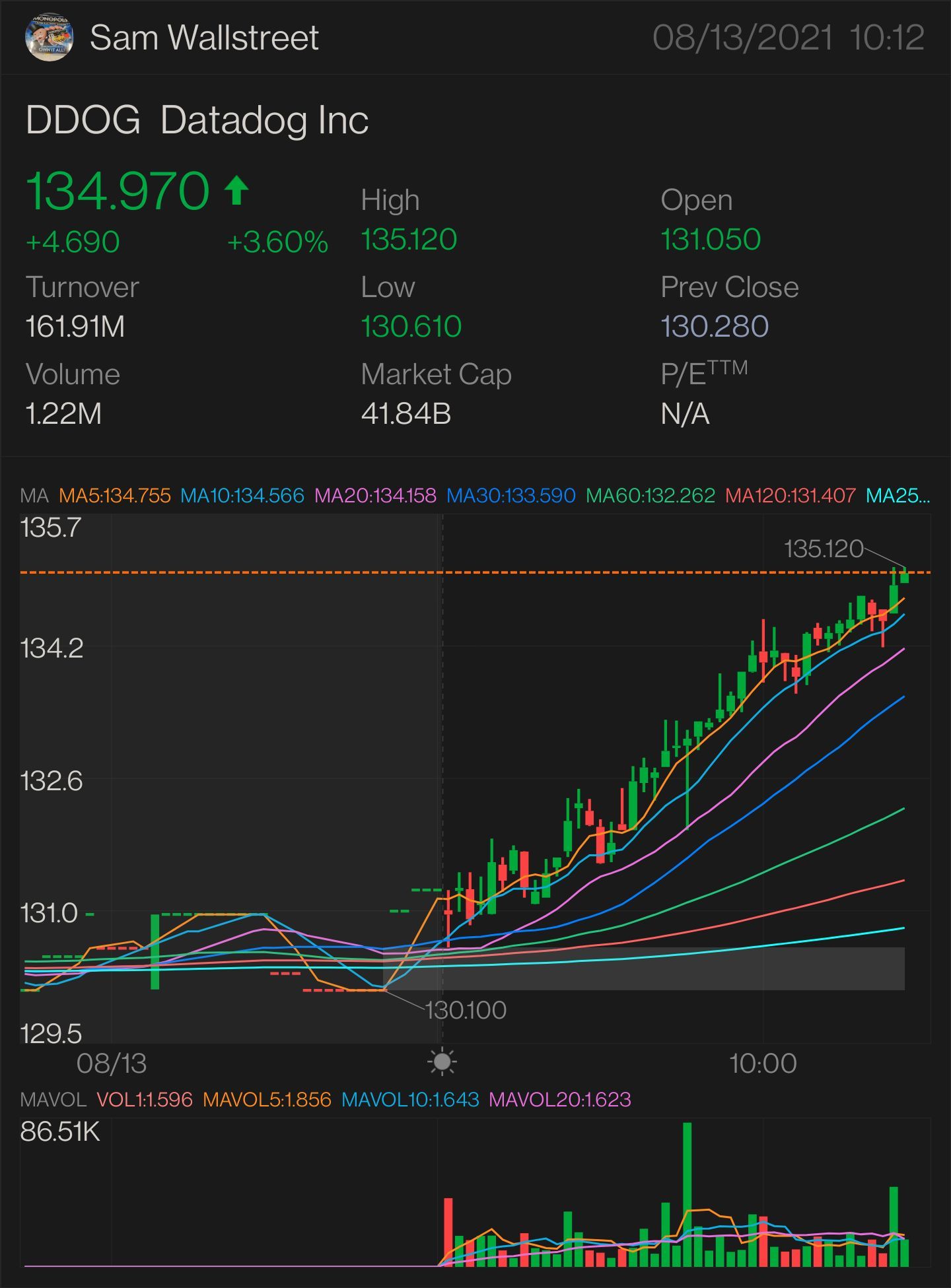
Task: Tap the High value 135.120 in stats
Action: click(x=409, y=239)
